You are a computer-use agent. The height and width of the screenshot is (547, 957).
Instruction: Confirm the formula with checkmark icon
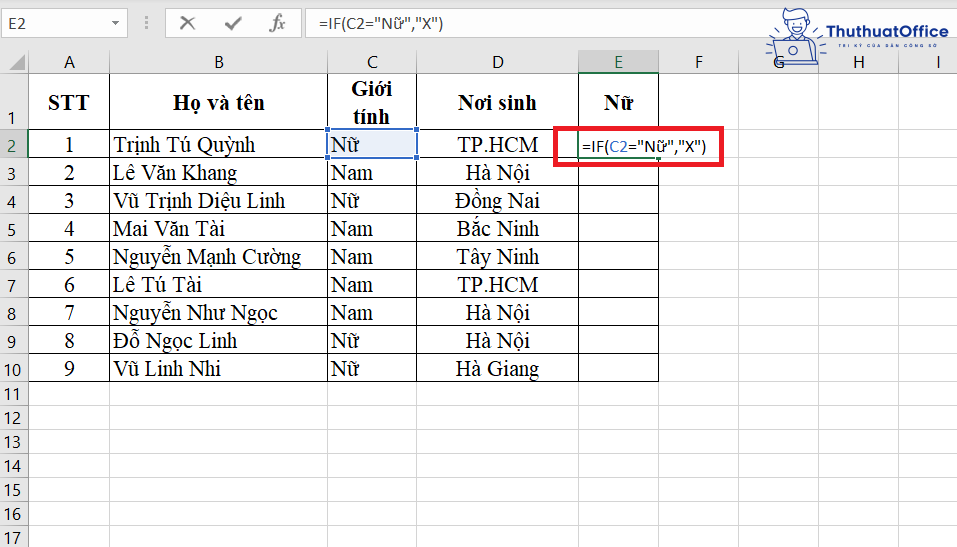pos(233,23)
